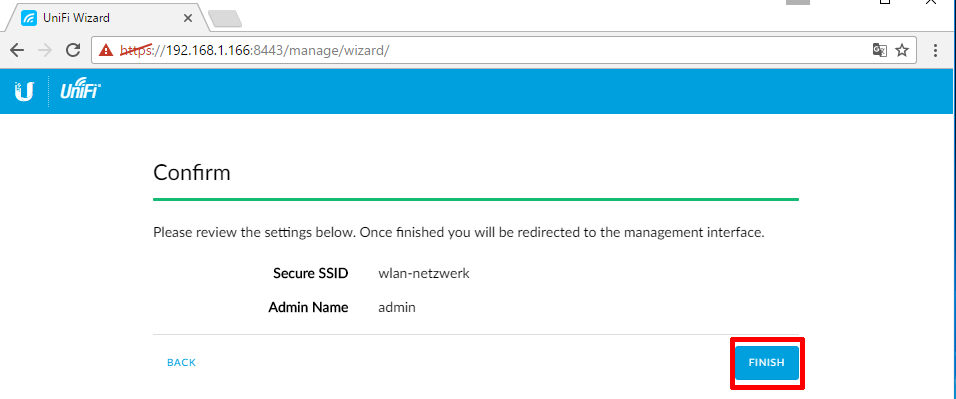Click the Ubiquiti U logo
Viewport: 956px width, 399px height.
point(24,91)
